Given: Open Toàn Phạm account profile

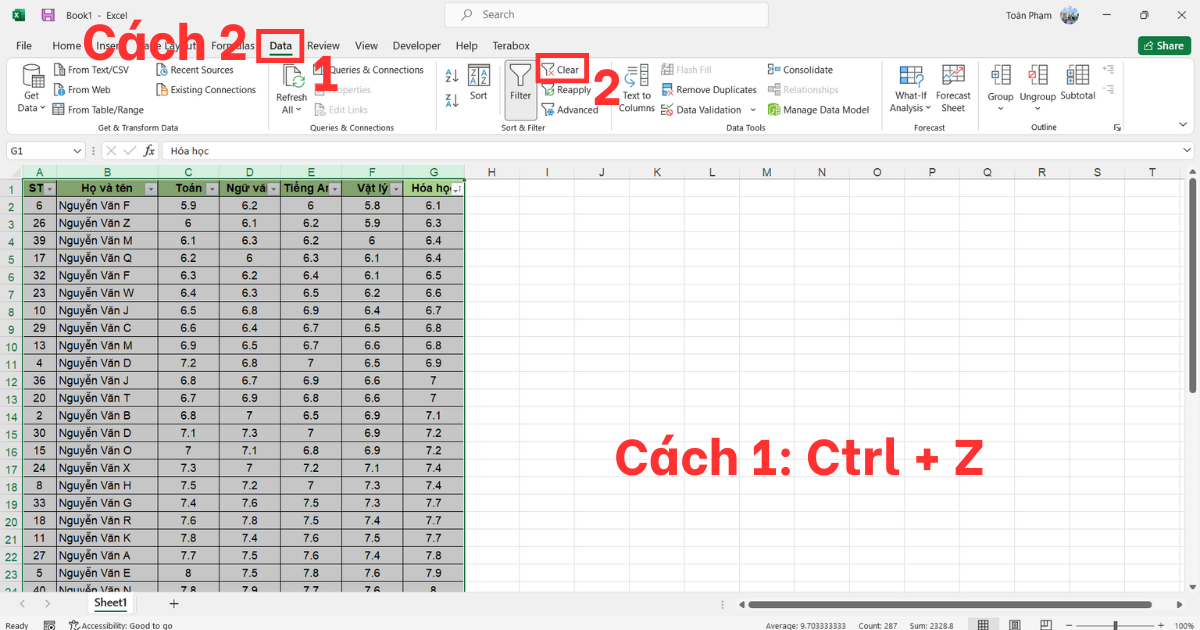Looking at the screenshot, I should [x=1042, y=15].
